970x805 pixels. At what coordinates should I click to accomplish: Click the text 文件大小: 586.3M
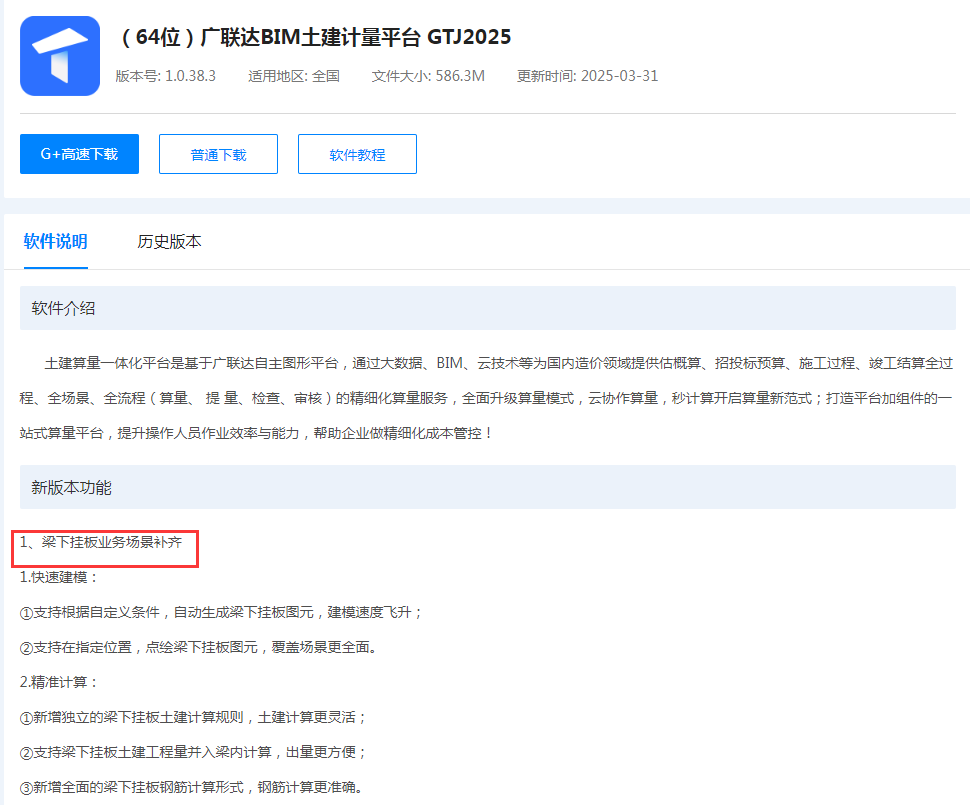pyautogui.click(x=428, y=76)
